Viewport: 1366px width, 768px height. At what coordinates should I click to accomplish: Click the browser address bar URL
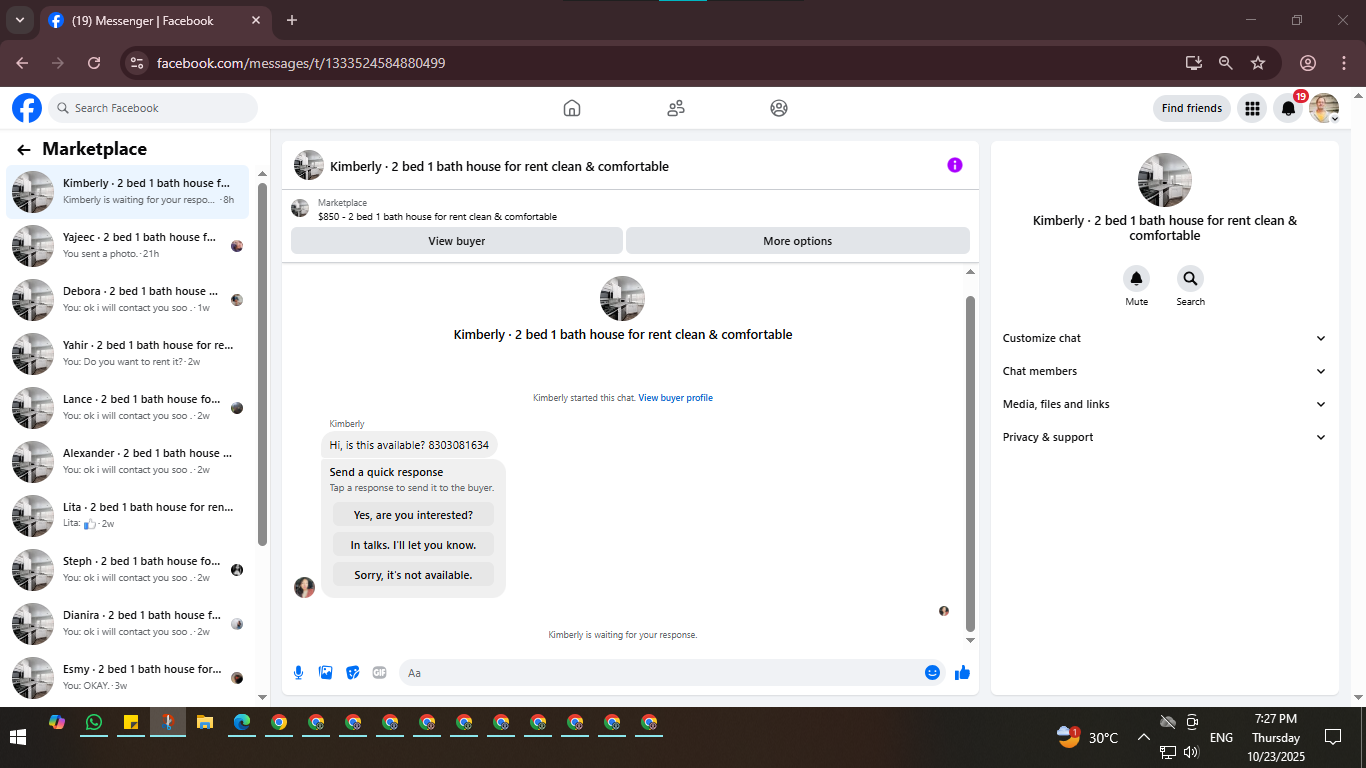(x=301, y=63)
